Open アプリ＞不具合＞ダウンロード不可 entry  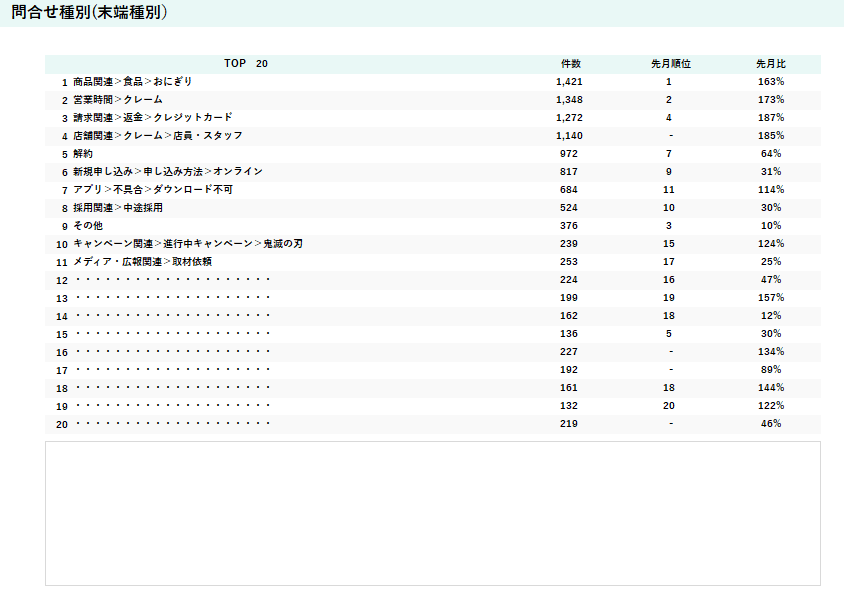[x=152, y=189]
